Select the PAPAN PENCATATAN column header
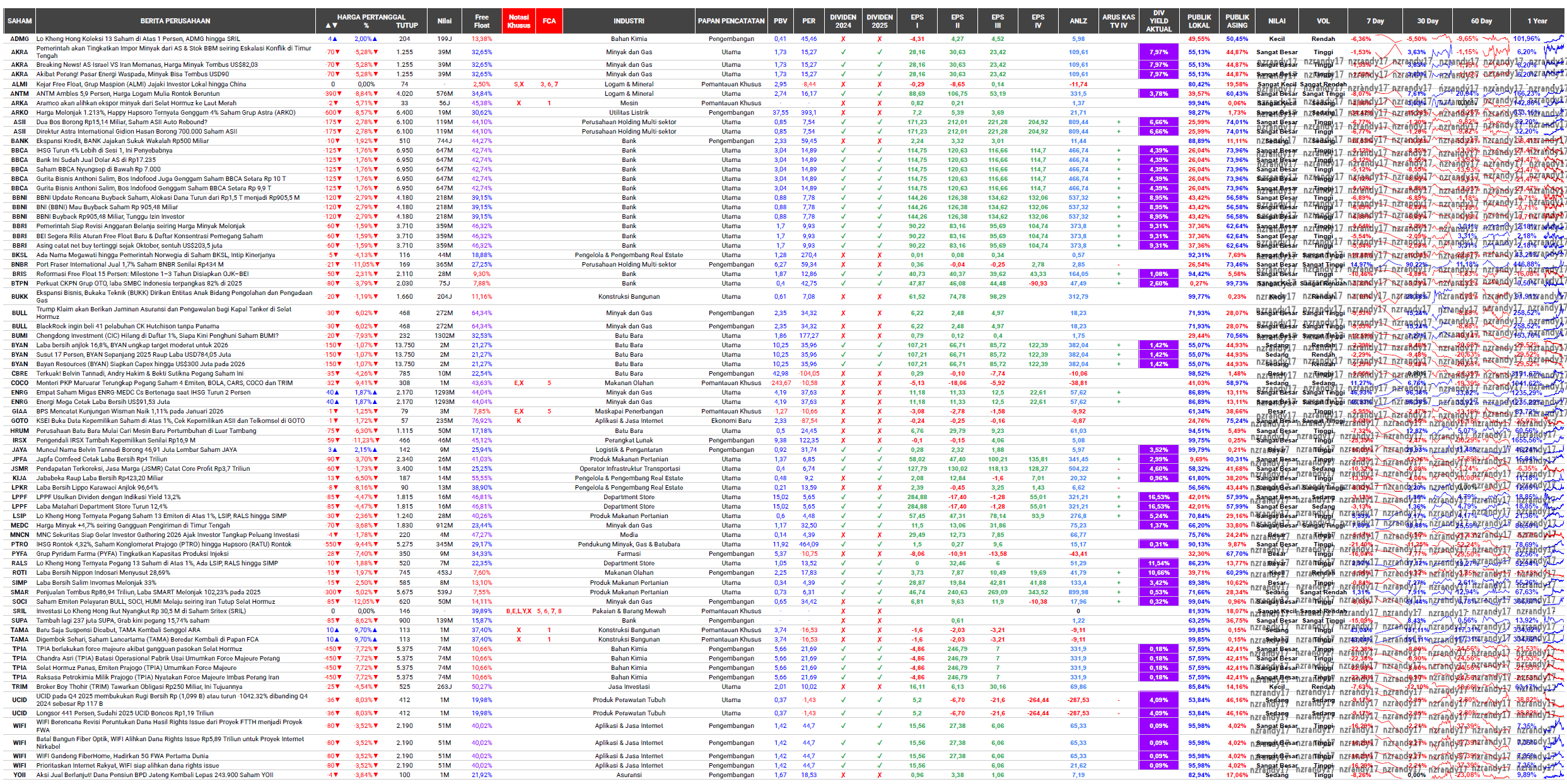The image size is (1567, 784). click(731, 21)
